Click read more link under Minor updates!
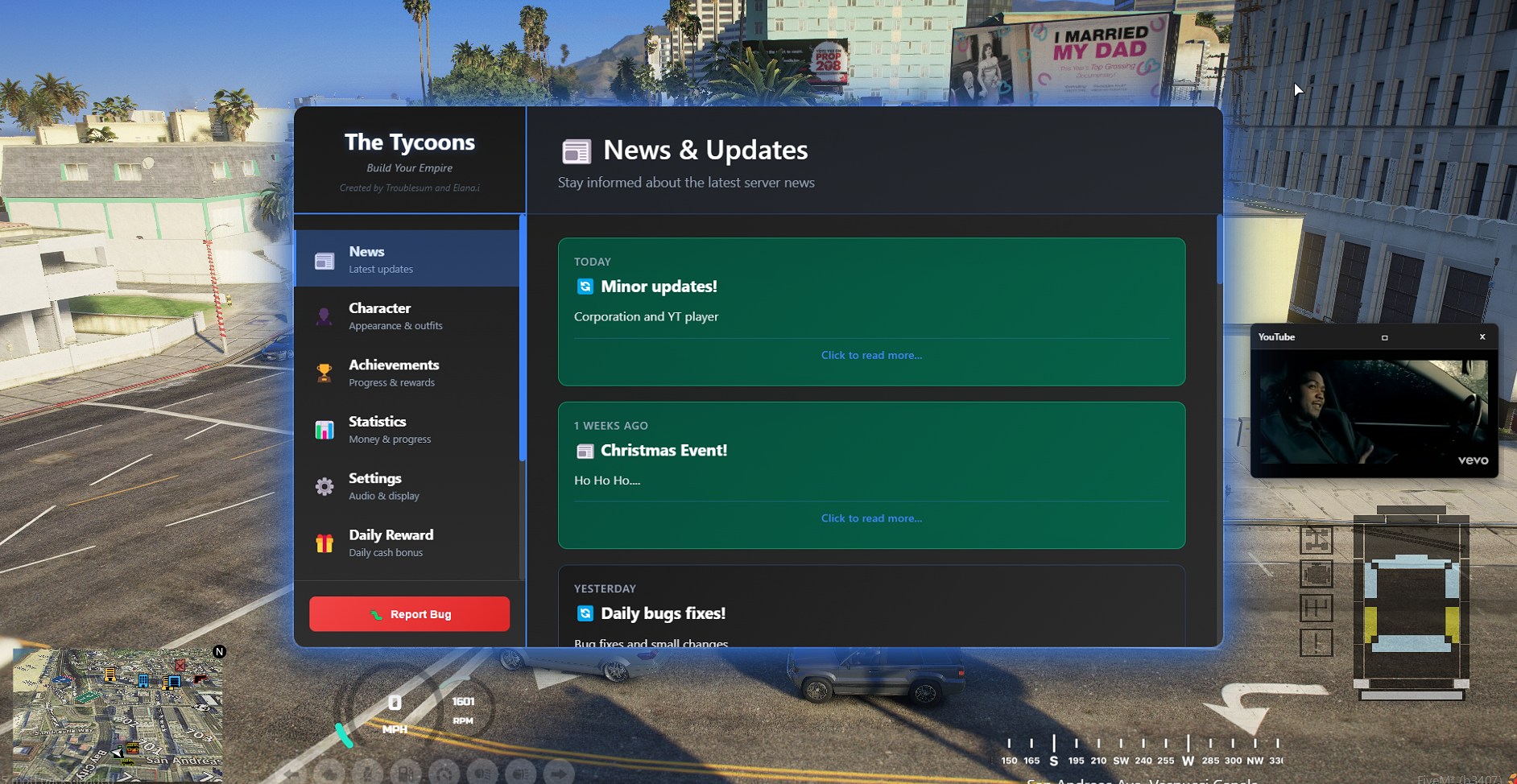This screenshot has height=784, width=1517. (x=871, y=355)
